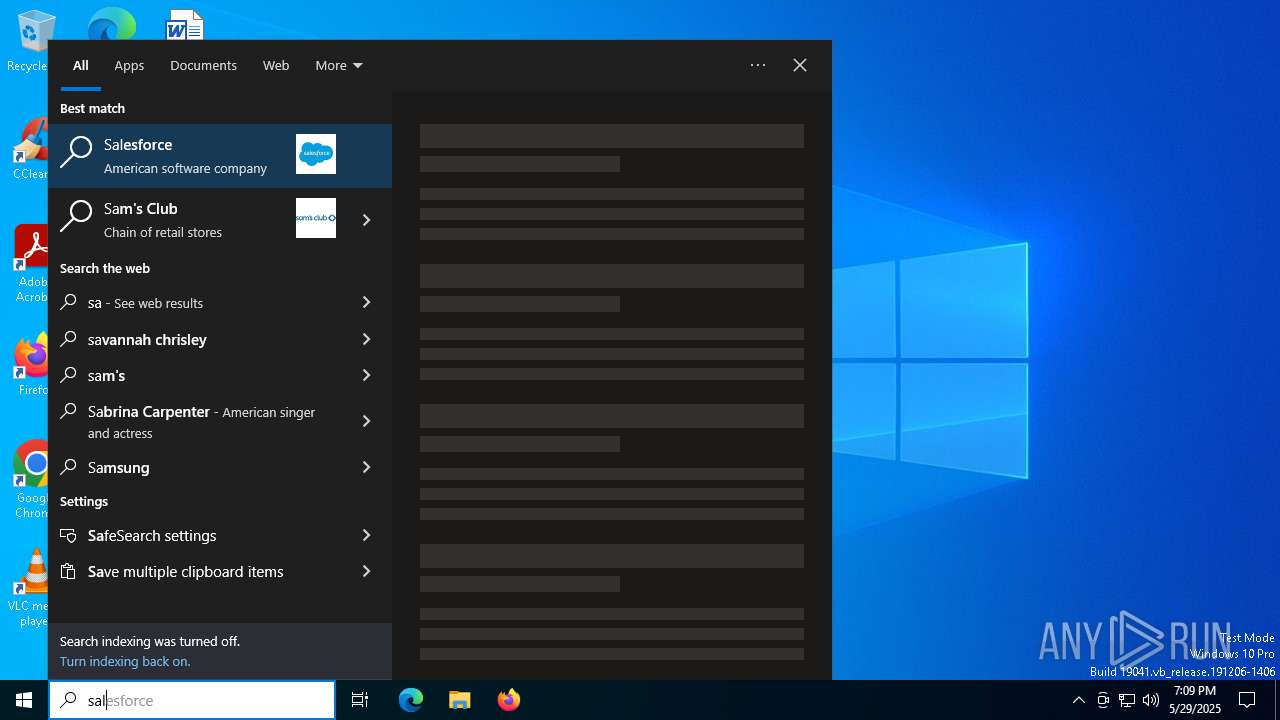1280x720 pixels.
Task: Select the Adobe Acrobat desktop shortcut
Action: tap(30, 264)
